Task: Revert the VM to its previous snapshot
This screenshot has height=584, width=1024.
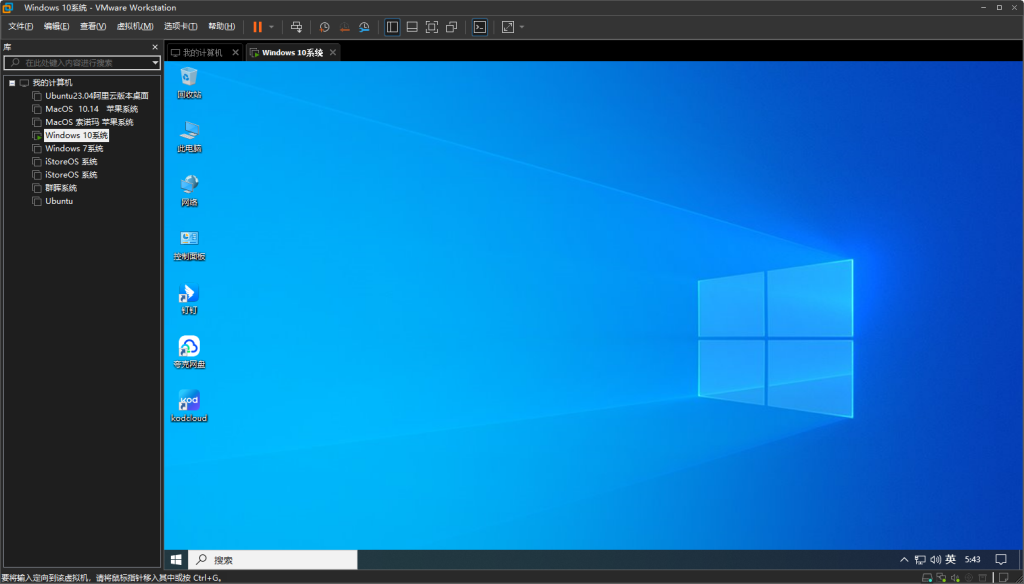Action: click(344, 27)
